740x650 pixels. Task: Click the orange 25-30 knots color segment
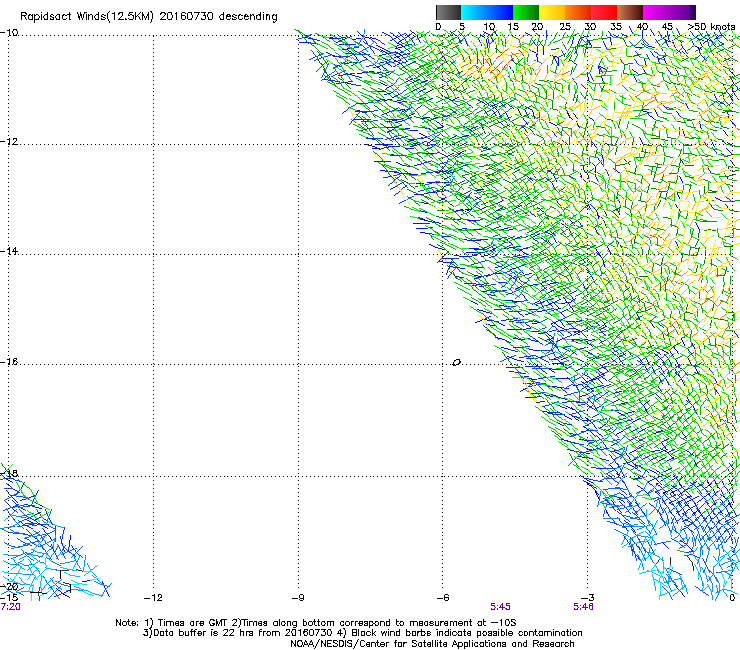tap(578, 12)
